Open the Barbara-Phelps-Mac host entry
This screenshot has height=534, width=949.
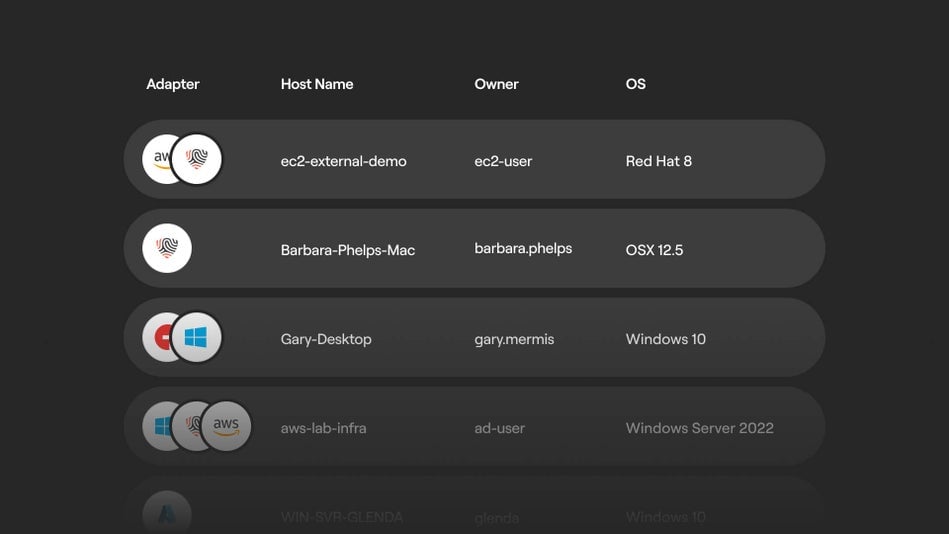pyautogui.click(x=347, y=250)
